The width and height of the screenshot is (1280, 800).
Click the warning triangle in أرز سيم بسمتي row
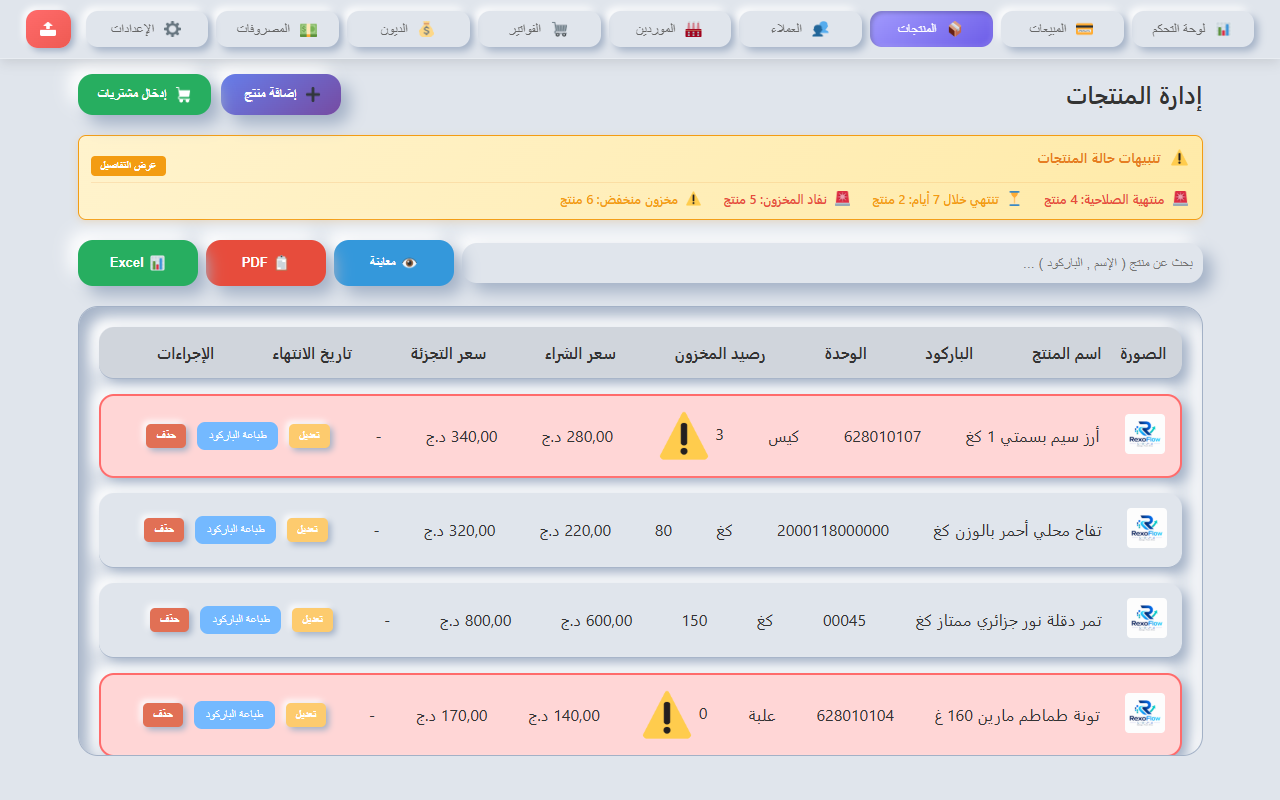(x=684, y=436)
